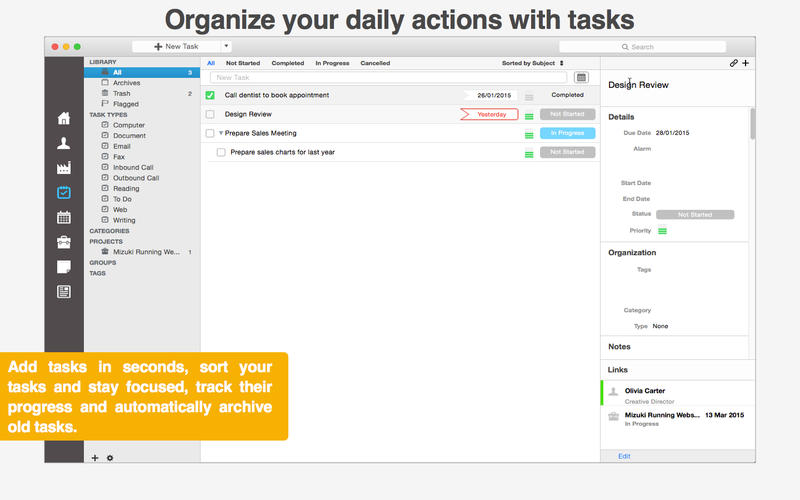
Task: Click the Olivia Carter contact avatar icon
Action: click(614, 391)
